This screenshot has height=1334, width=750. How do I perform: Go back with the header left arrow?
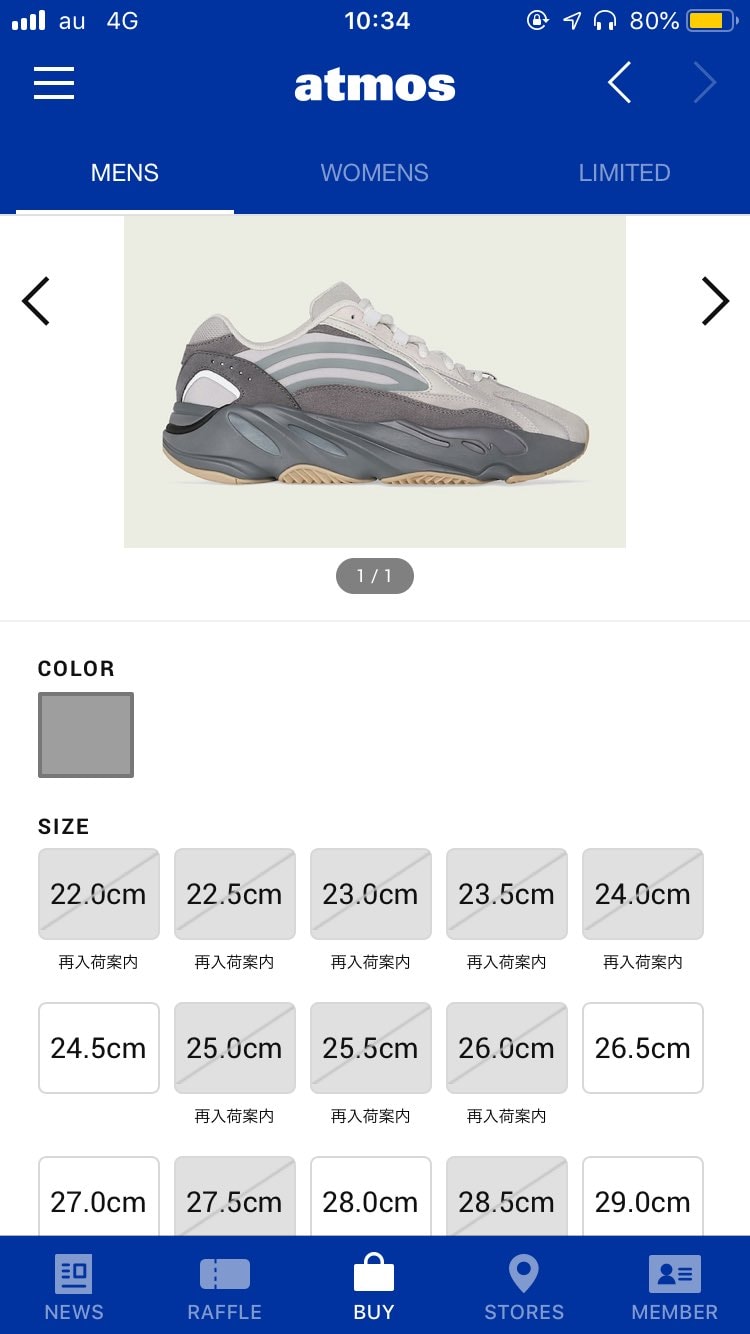[620, 83]
